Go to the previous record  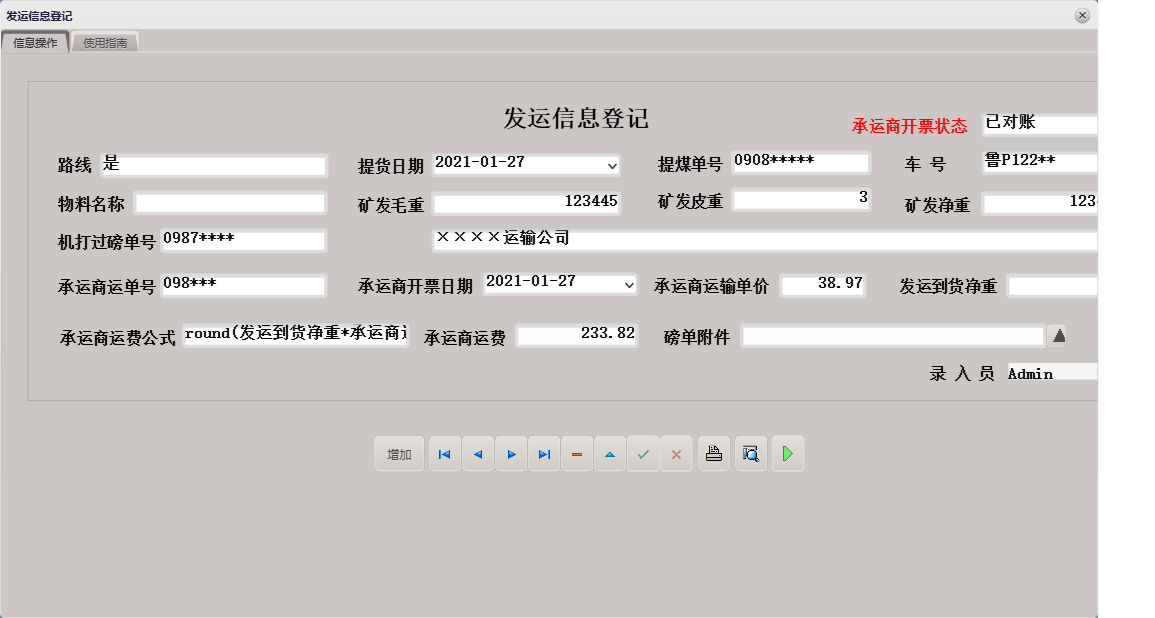coord(478,453)
